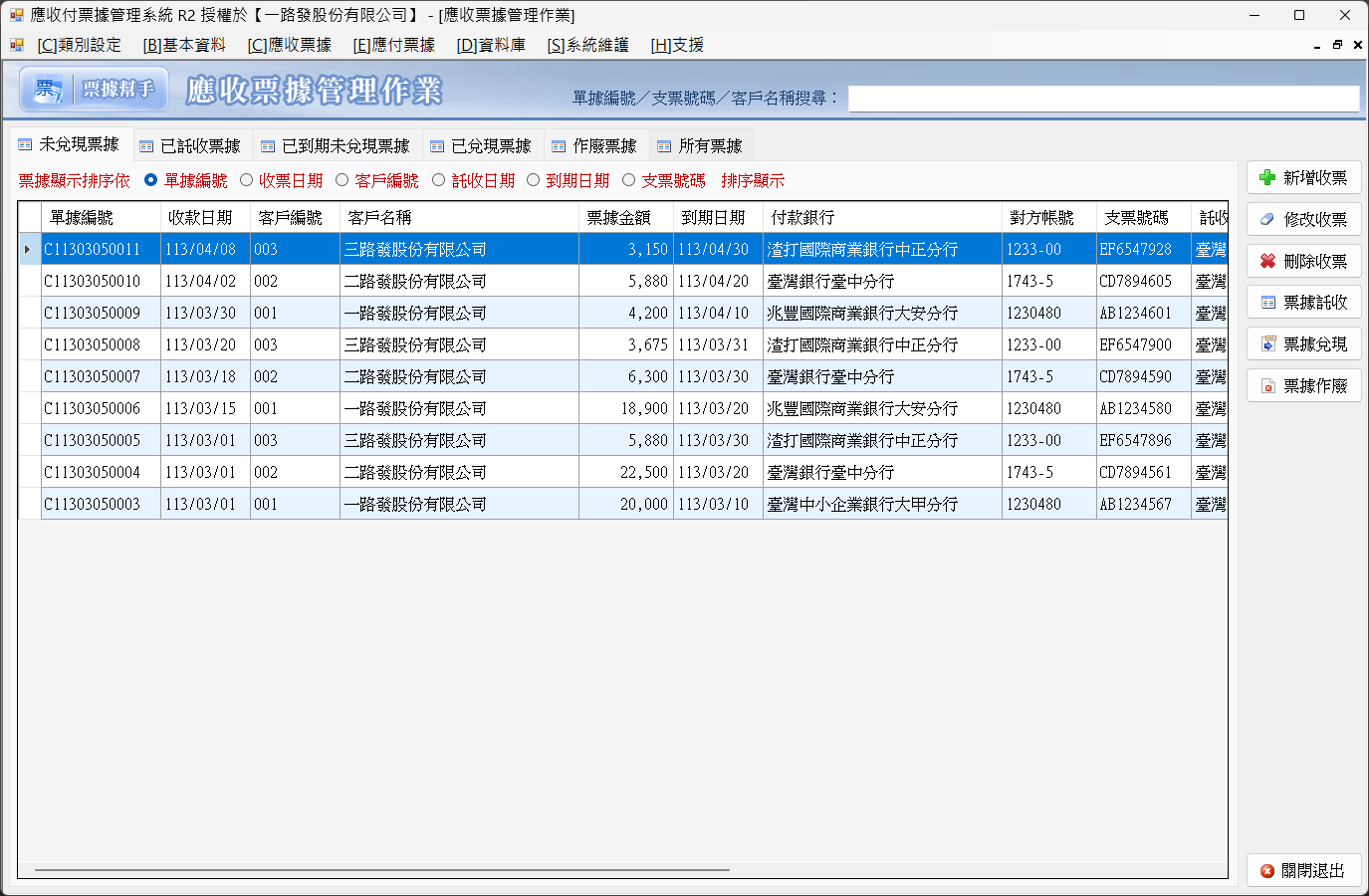
Task: Click the 票據作廢 button label
Action: pos(1315,385)
